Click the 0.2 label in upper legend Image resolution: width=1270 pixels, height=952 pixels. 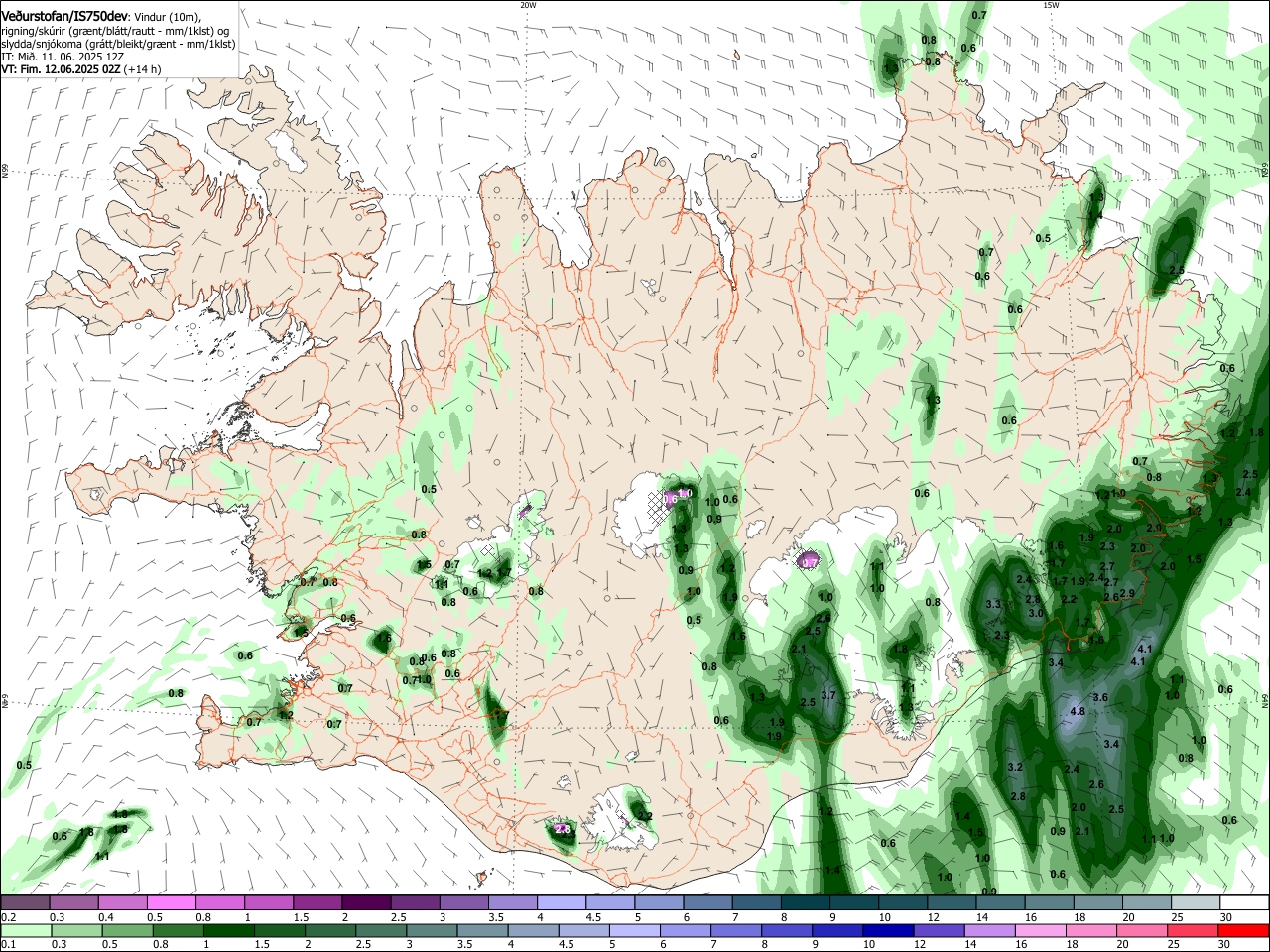coord(8,918)
